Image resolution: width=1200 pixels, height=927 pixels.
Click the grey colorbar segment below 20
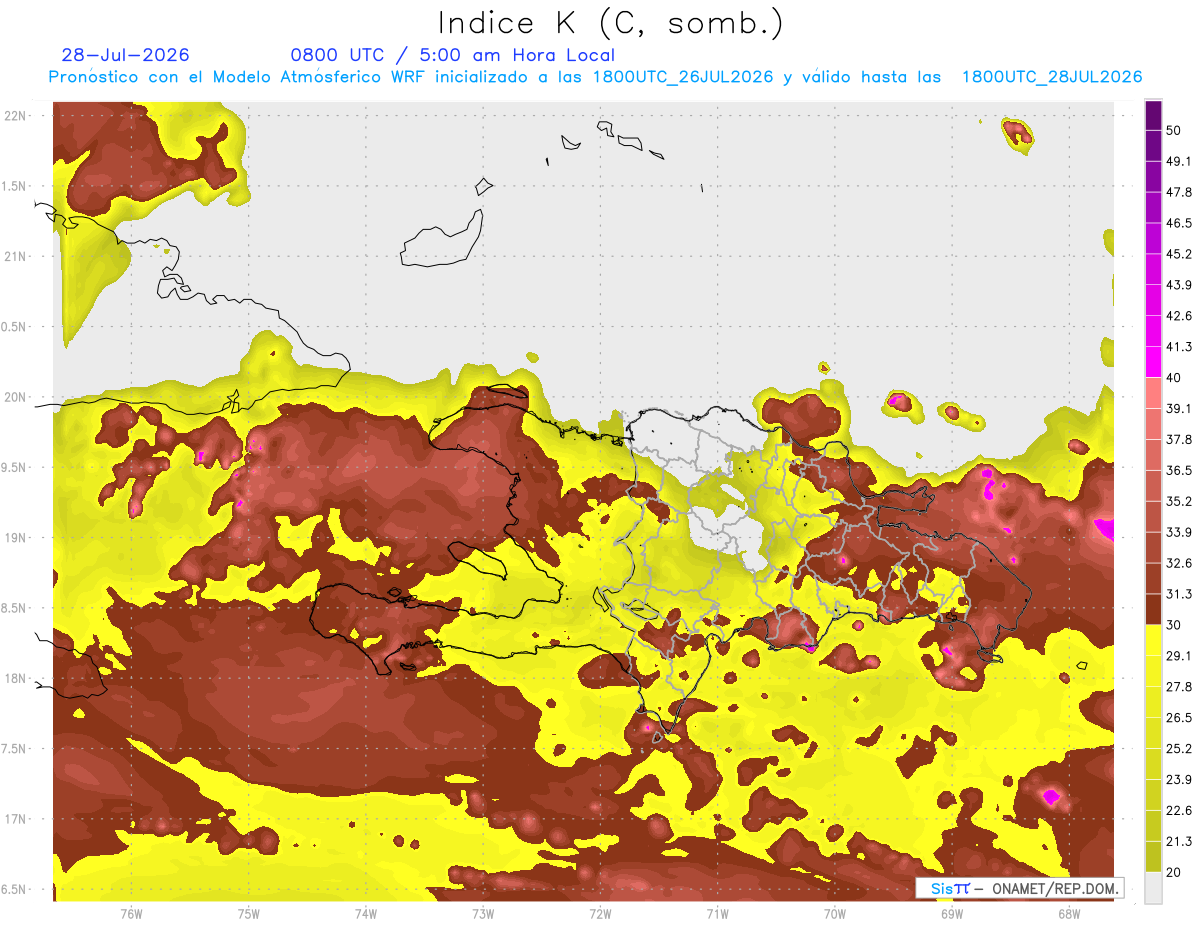pos(1153,887)
